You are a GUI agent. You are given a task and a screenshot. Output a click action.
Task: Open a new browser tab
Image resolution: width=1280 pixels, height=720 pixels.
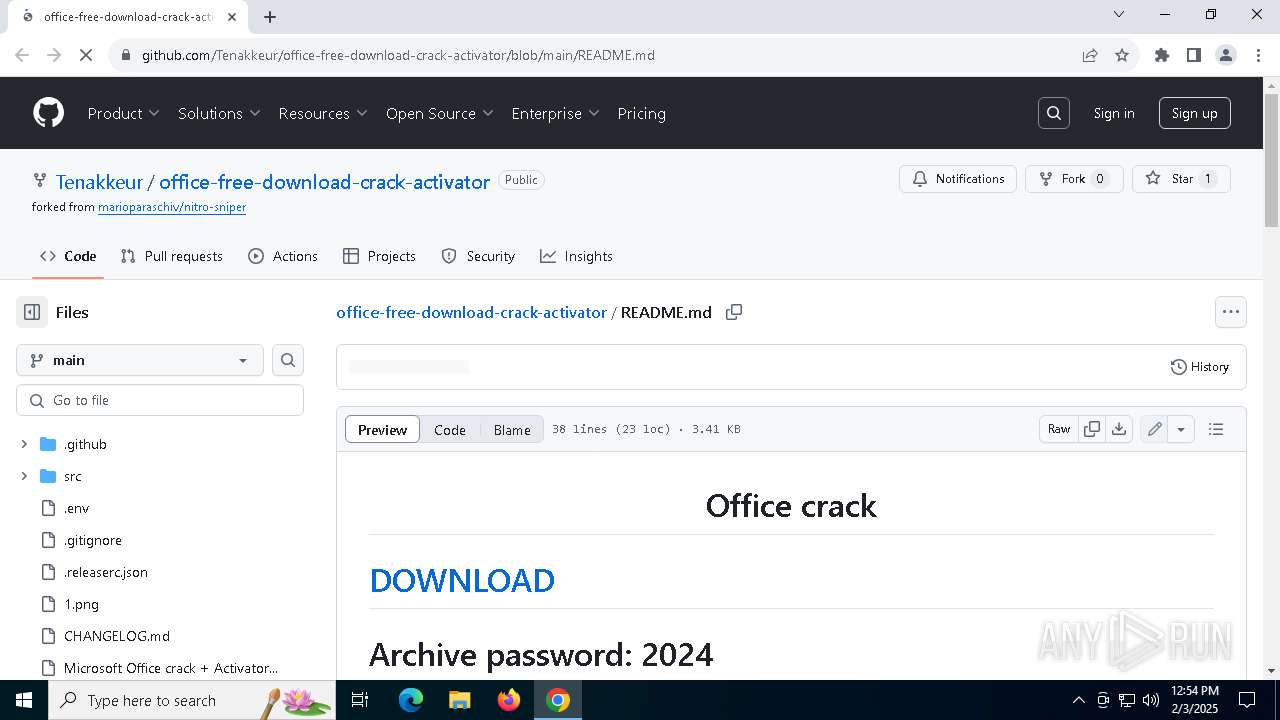pos(270,16)
